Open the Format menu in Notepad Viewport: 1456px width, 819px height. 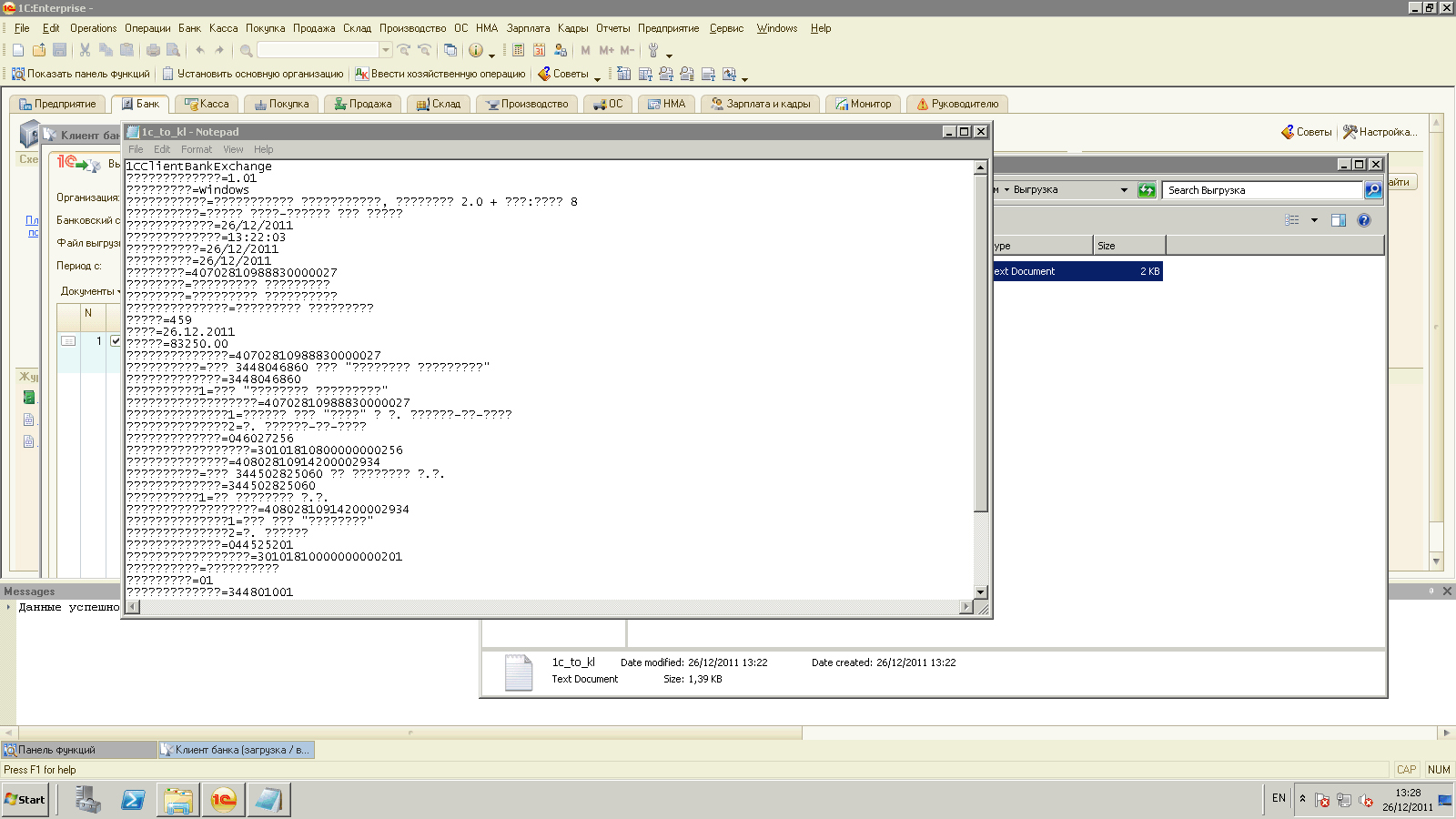(x=197, y=149)
